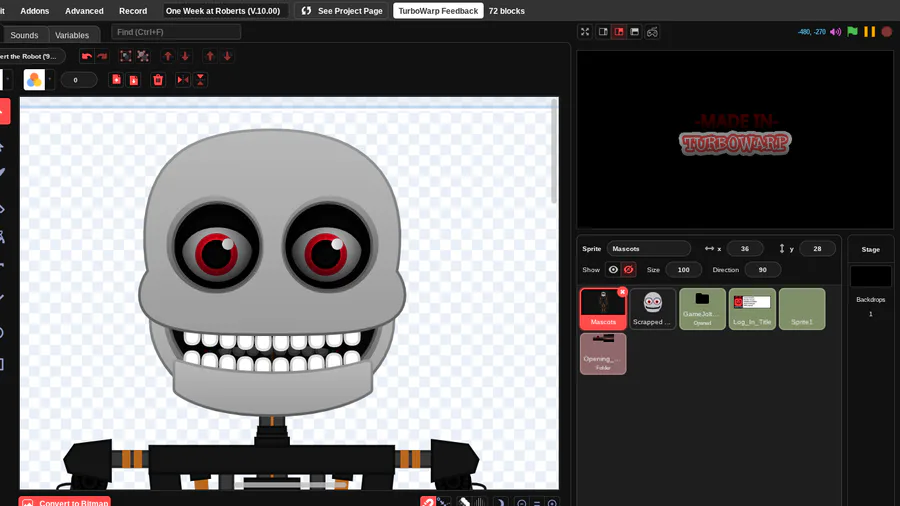Toggle onion skinning in the editor
900x506 pixels.
coord(464,502)
